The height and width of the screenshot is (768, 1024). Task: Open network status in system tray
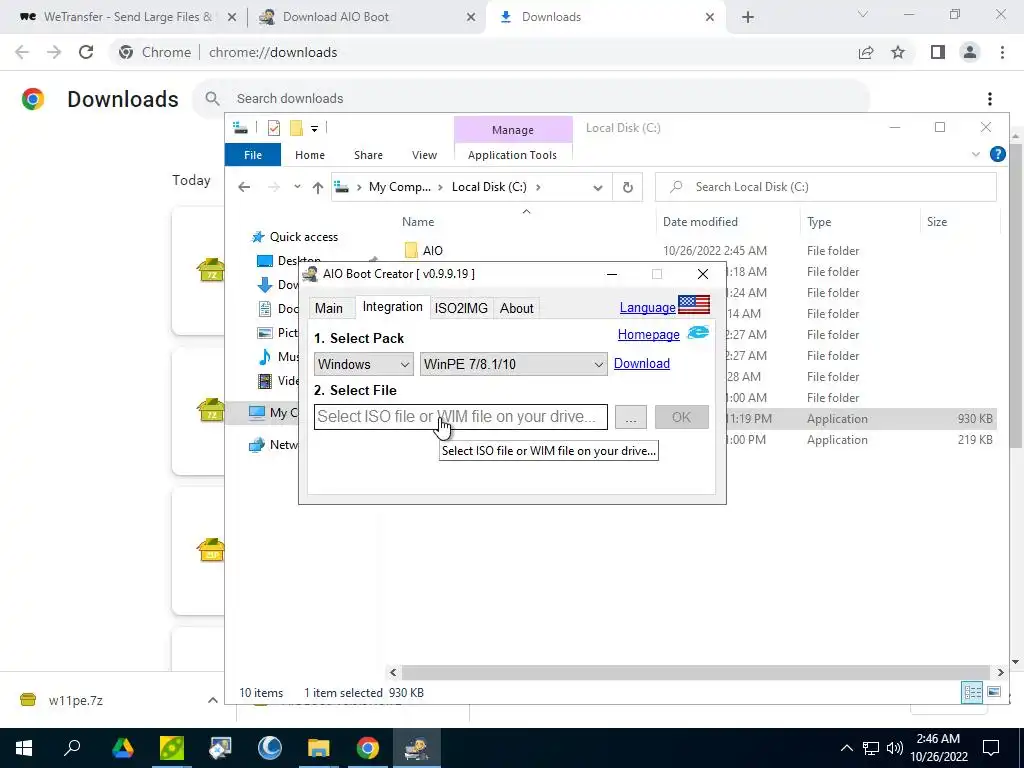coord(871,748)
